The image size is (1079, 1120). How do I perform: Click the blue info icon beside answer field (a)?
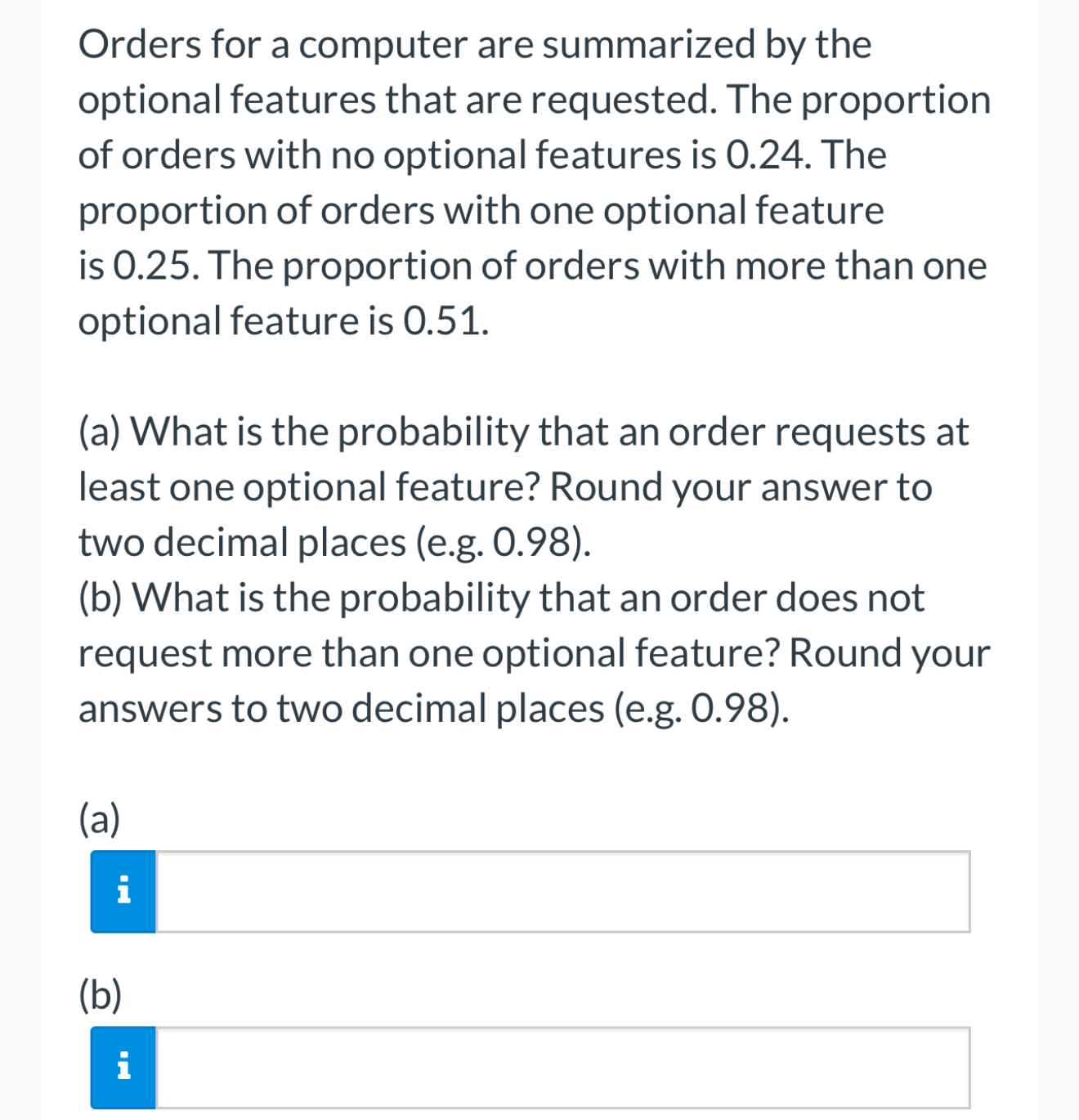point(123,894)
